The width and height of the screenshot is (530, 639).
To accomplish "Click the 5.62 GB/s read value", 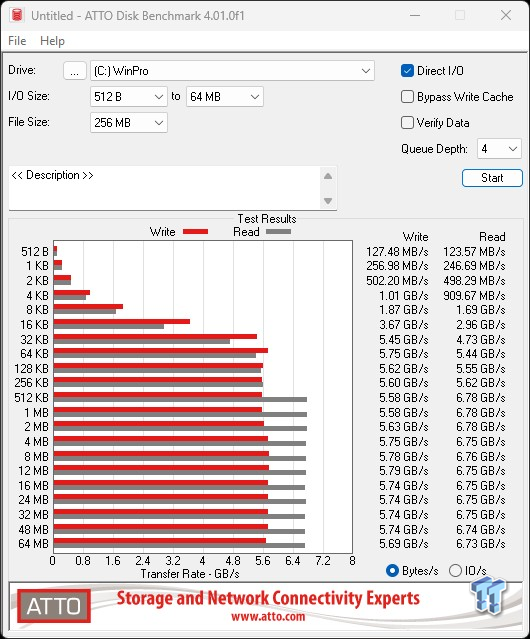I will tap(481, 383).
